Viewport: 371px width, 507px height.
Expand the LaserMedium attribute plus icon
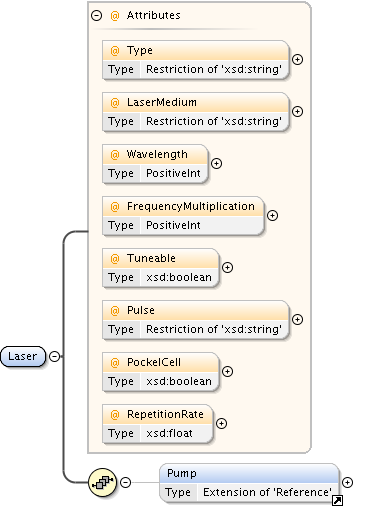click(297, 112)
